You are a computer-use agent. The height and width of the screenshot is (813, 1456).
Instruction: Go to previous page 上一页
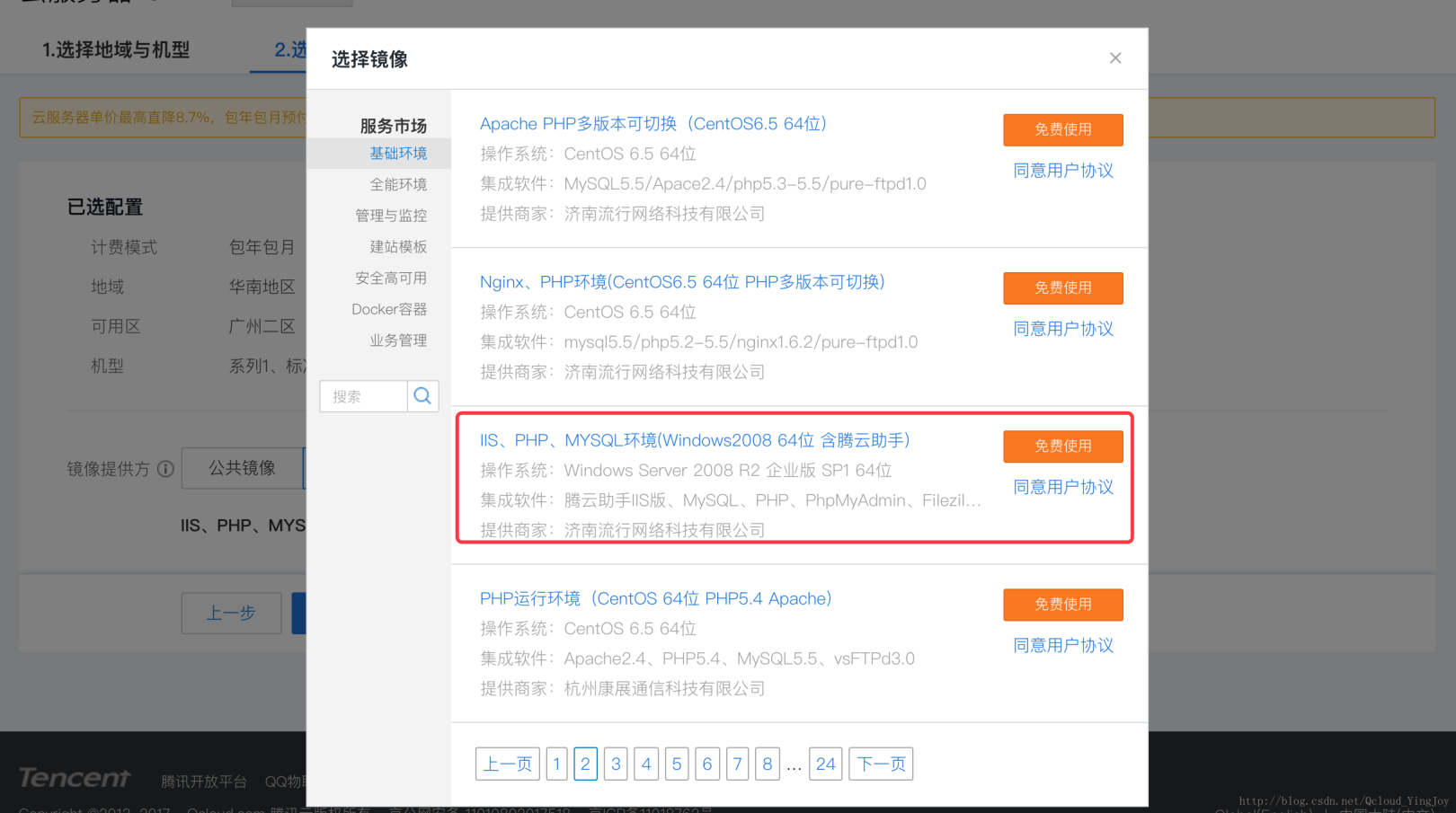pos(508,764)
